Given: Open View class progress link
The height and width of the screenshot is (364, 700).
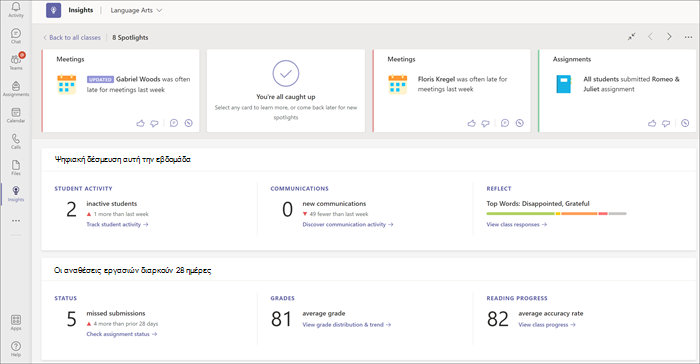Looking at the screenshot, I should click(547, 325).
